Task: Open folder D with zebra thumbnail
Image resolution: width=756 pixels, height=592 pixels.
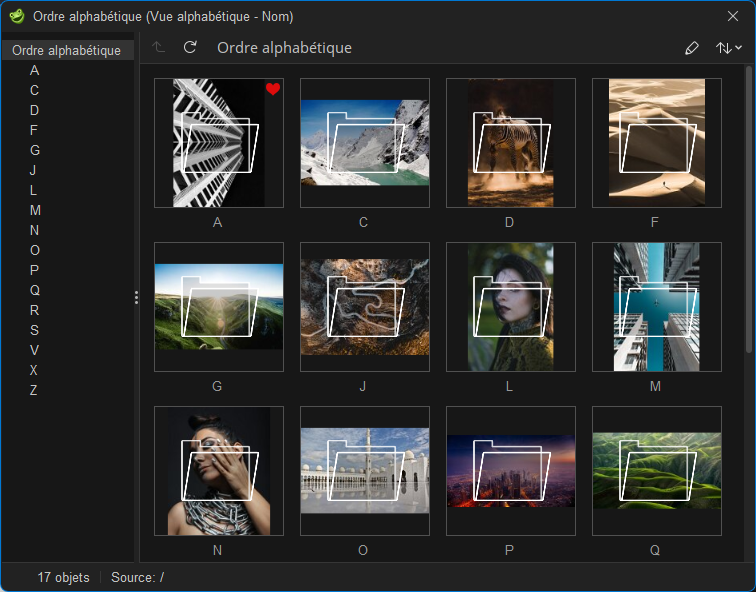Action: click(x=510, y=143)
